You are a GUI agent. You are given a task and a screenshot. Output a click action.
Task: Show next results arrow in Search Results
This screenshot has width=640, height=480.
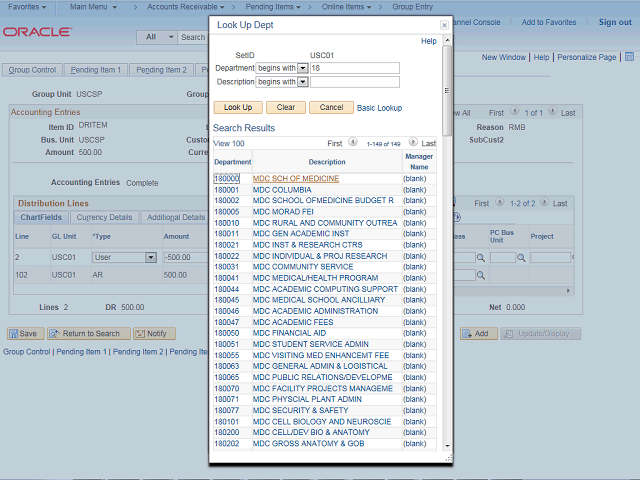(413, 142)
